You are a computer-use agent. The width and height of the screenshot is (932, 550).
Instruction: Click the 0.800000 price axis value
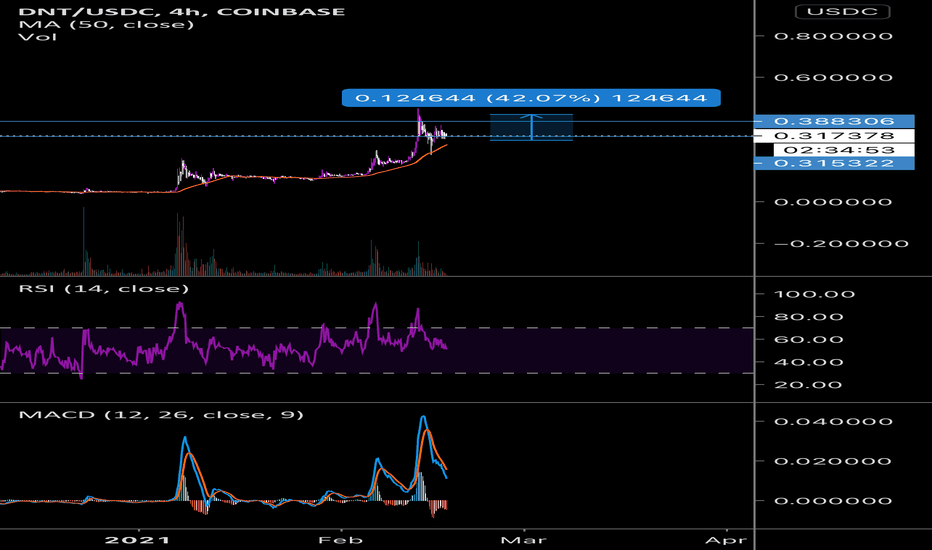click(x=833, y=36)
